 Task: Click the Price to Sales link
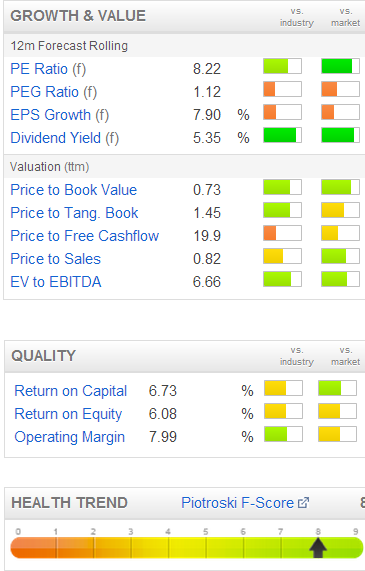(x=55, y=259)
